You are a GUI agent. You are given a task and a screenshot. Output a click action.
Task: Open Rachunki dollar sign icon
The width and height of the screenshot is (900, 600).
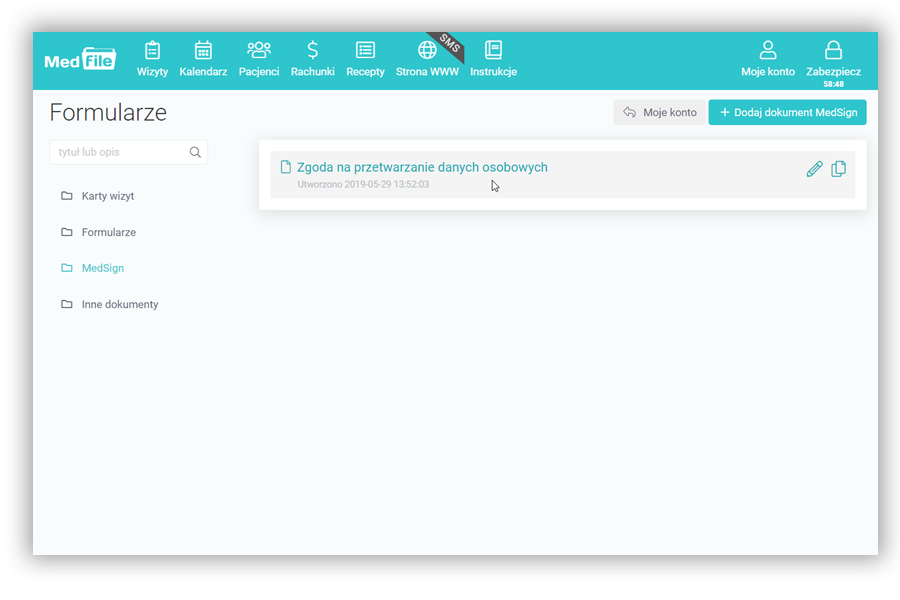tap(312, 51)
